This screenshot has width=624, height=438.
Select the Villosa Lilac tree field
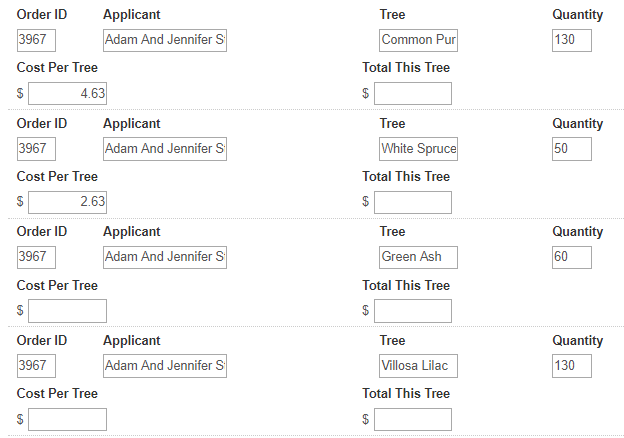click(x=418, y=366)
